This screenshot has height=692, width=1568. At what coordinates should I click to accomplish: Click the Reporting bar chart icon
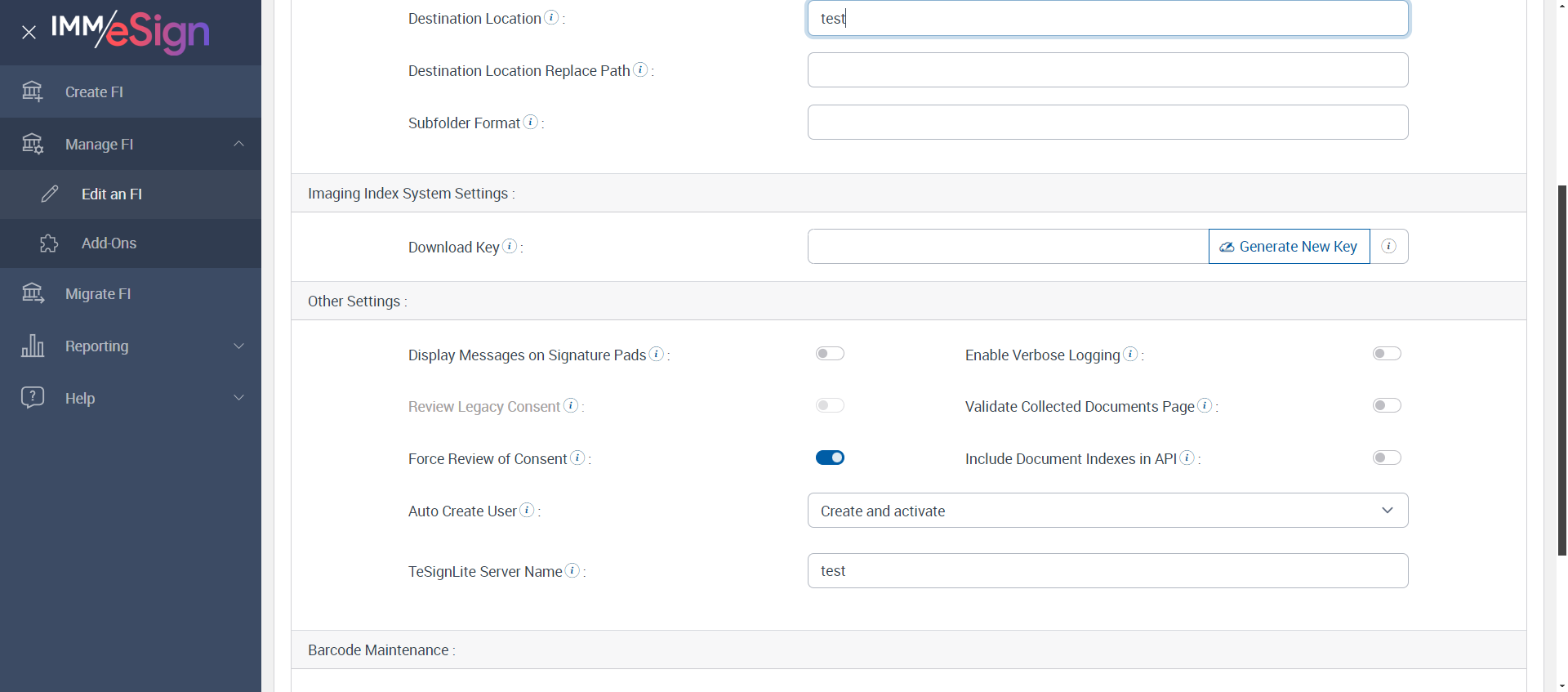pos(33,346)
